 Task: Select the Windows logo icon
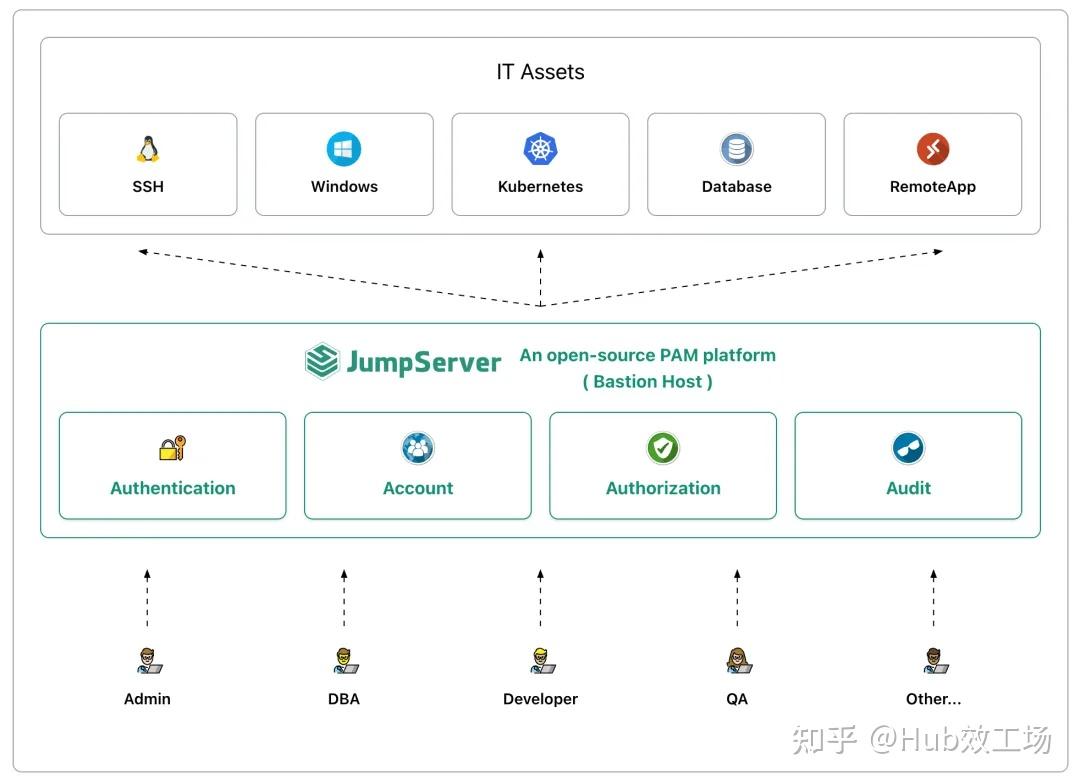[344, 149]
